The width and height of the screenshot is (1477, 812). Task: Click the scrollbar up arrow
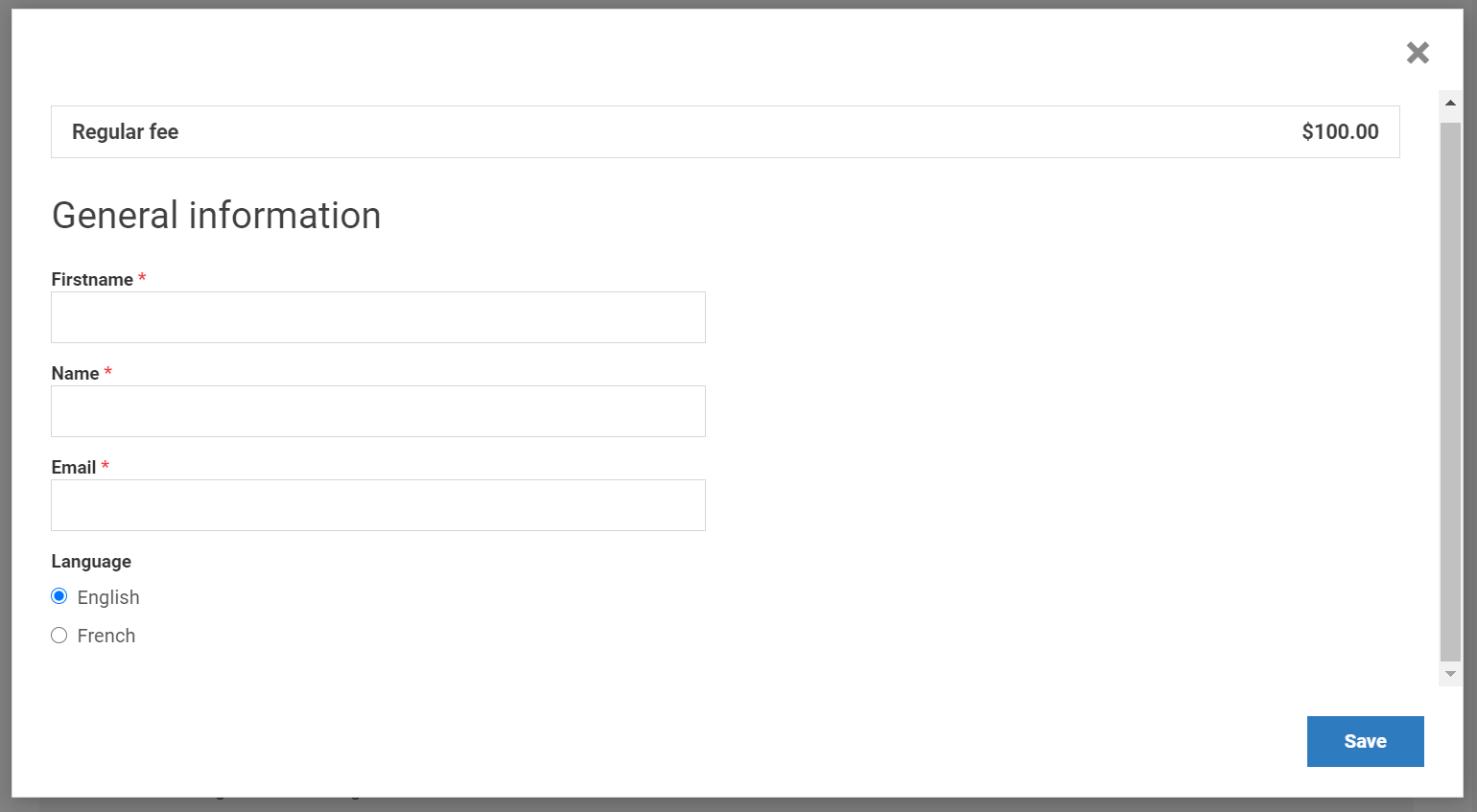pos(1450,103)
